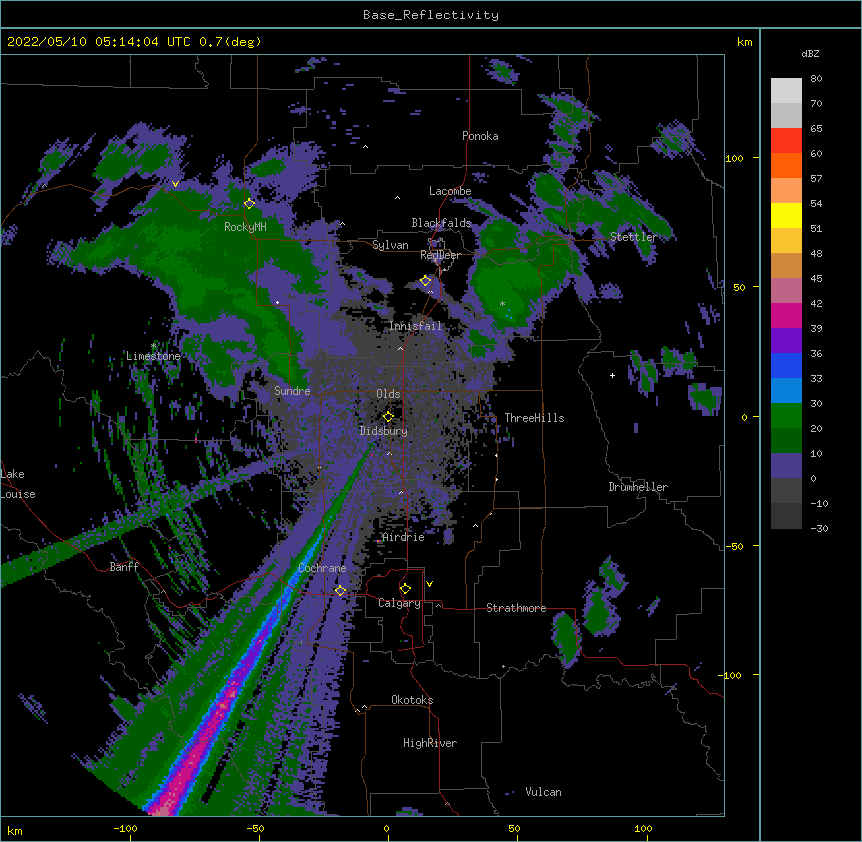This screenshot has width=862, height=842.
Task: Click the Ponoka city label
Action: tap(480, 136)
